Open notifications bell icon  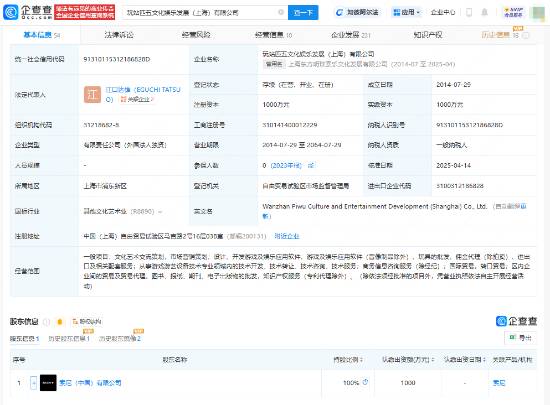(x=484, y=13)
